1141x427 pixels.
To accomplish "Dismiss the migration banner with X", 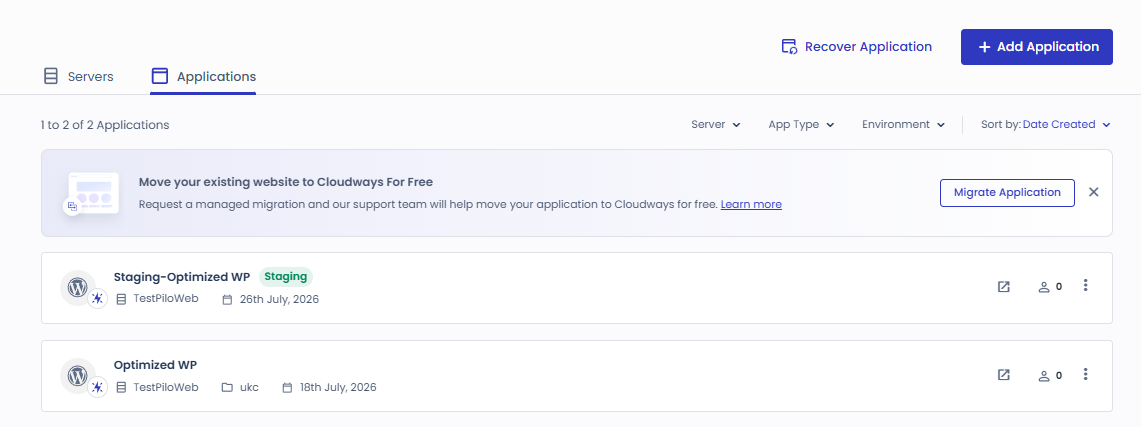I will (1093, 192).
